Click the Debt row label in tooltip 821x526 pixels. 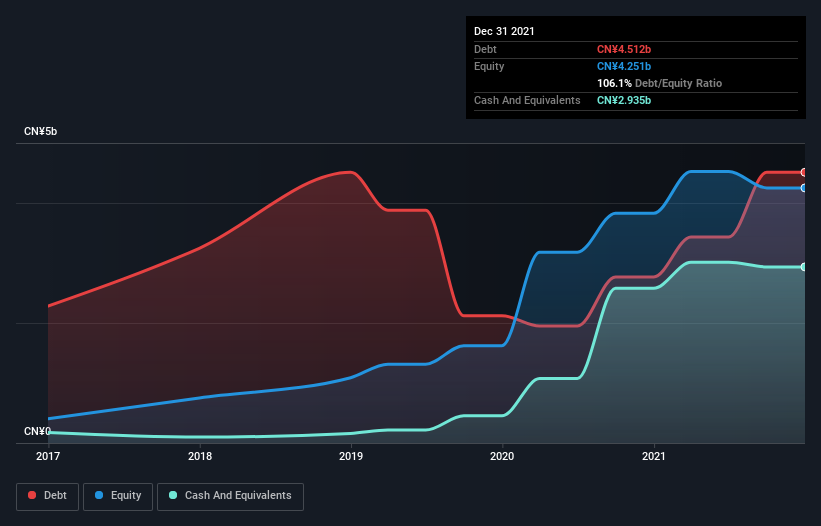(485, 49)
